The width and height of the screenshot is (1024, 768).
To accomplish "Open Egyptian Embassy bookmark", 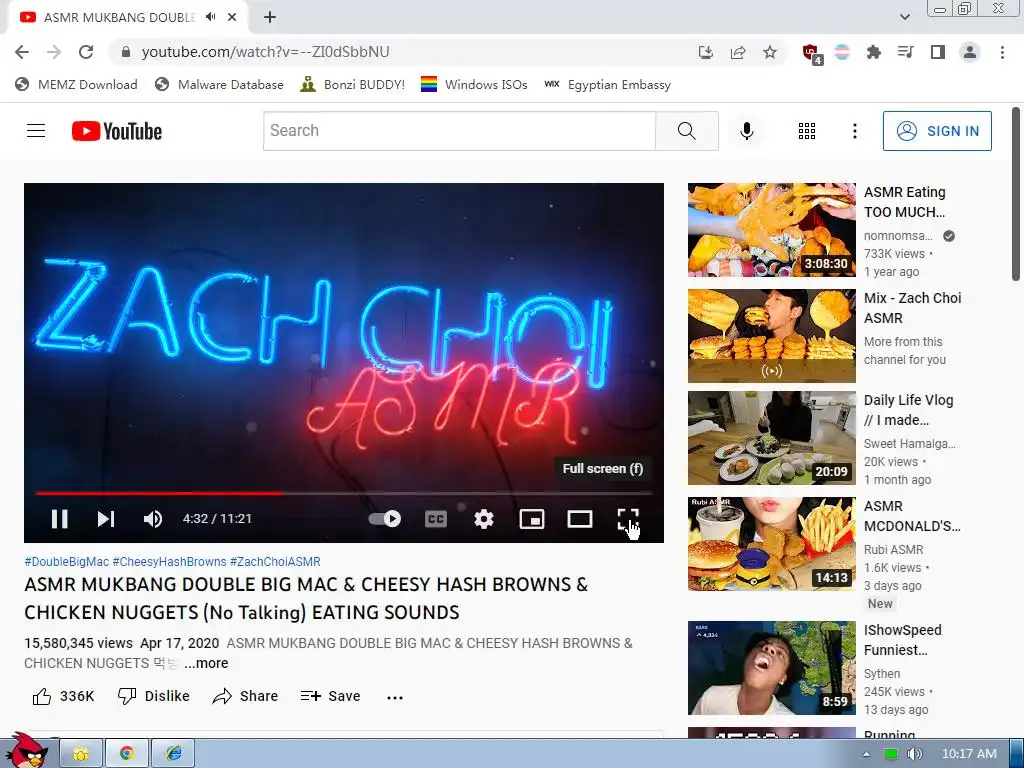I will tap(607, 84).
